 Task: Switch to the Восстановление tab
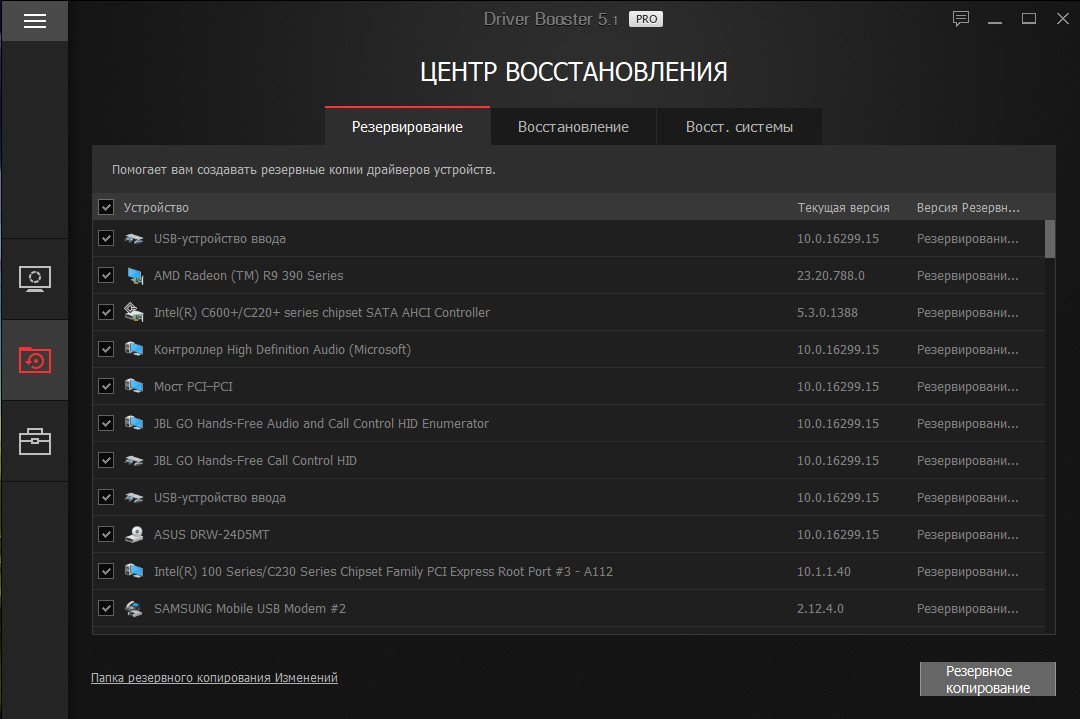[573, 127]
